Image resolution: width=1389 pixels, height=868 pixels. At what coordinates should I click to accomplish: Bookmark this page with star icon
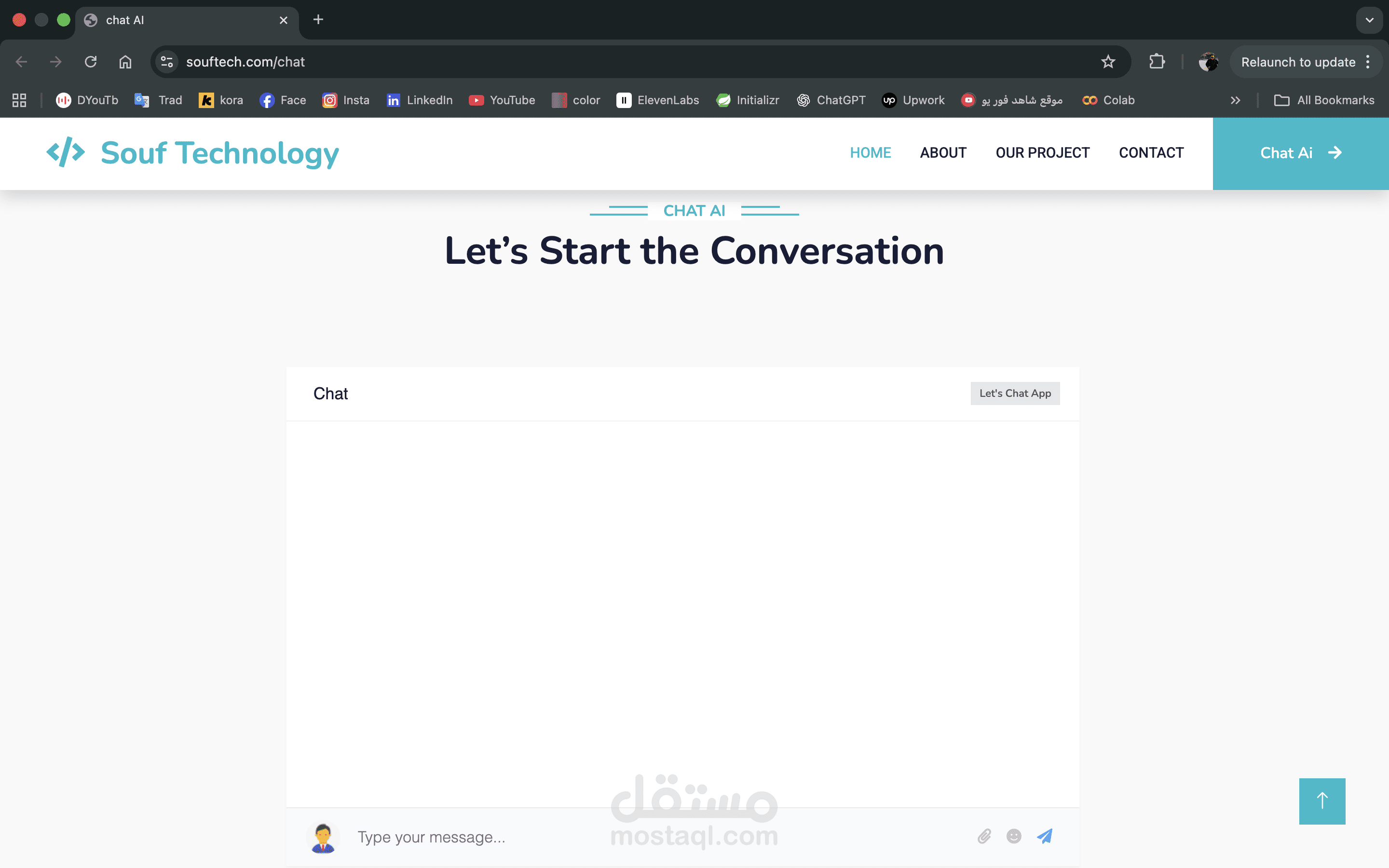tap(1108, 62)
